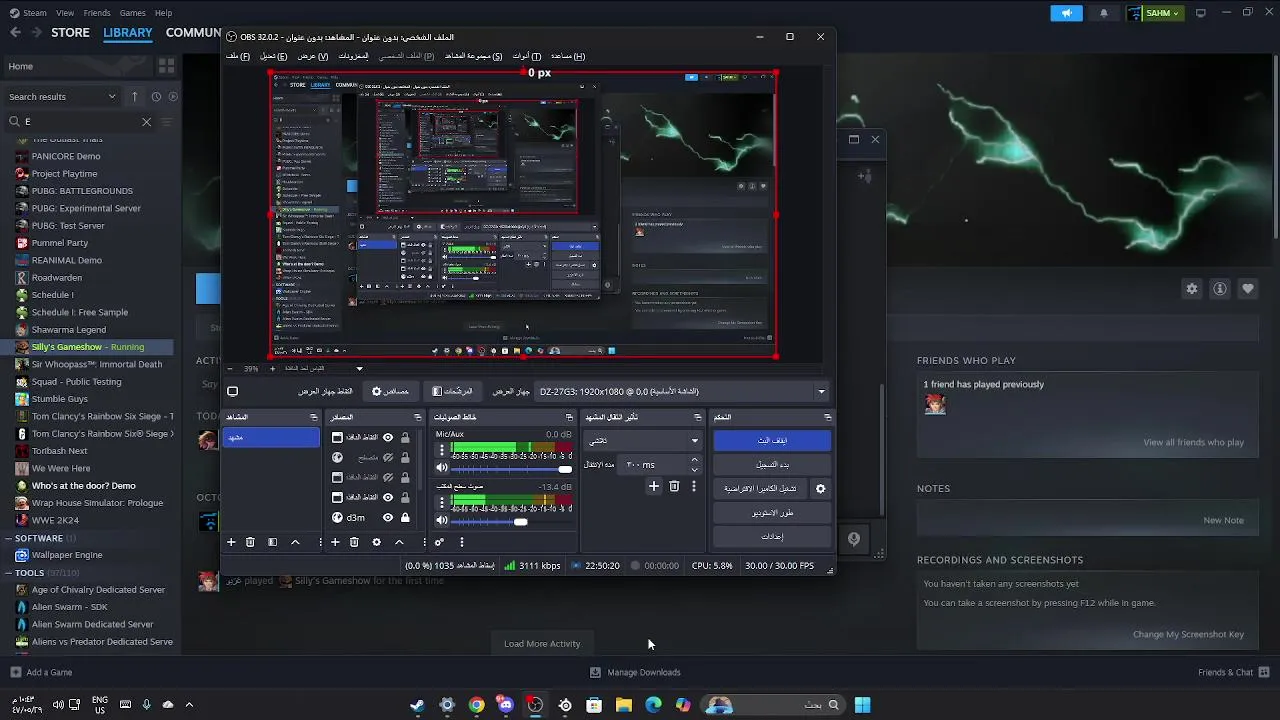Mute the desktop audio speaker icon
This screenshot has height=720, width=1280.
[442, 521]
